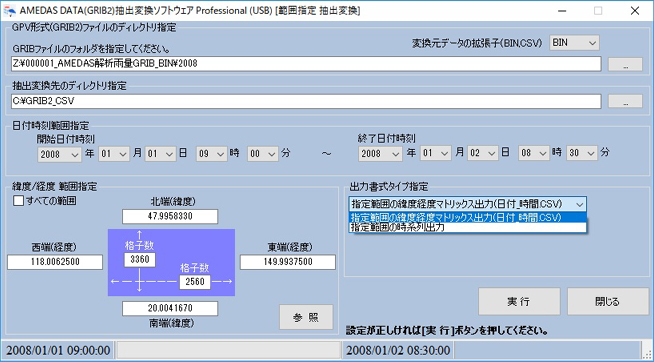Expand the start year 2008 dropdown
Viewport: 654px width, 362px height.
(x=59, y=154)
